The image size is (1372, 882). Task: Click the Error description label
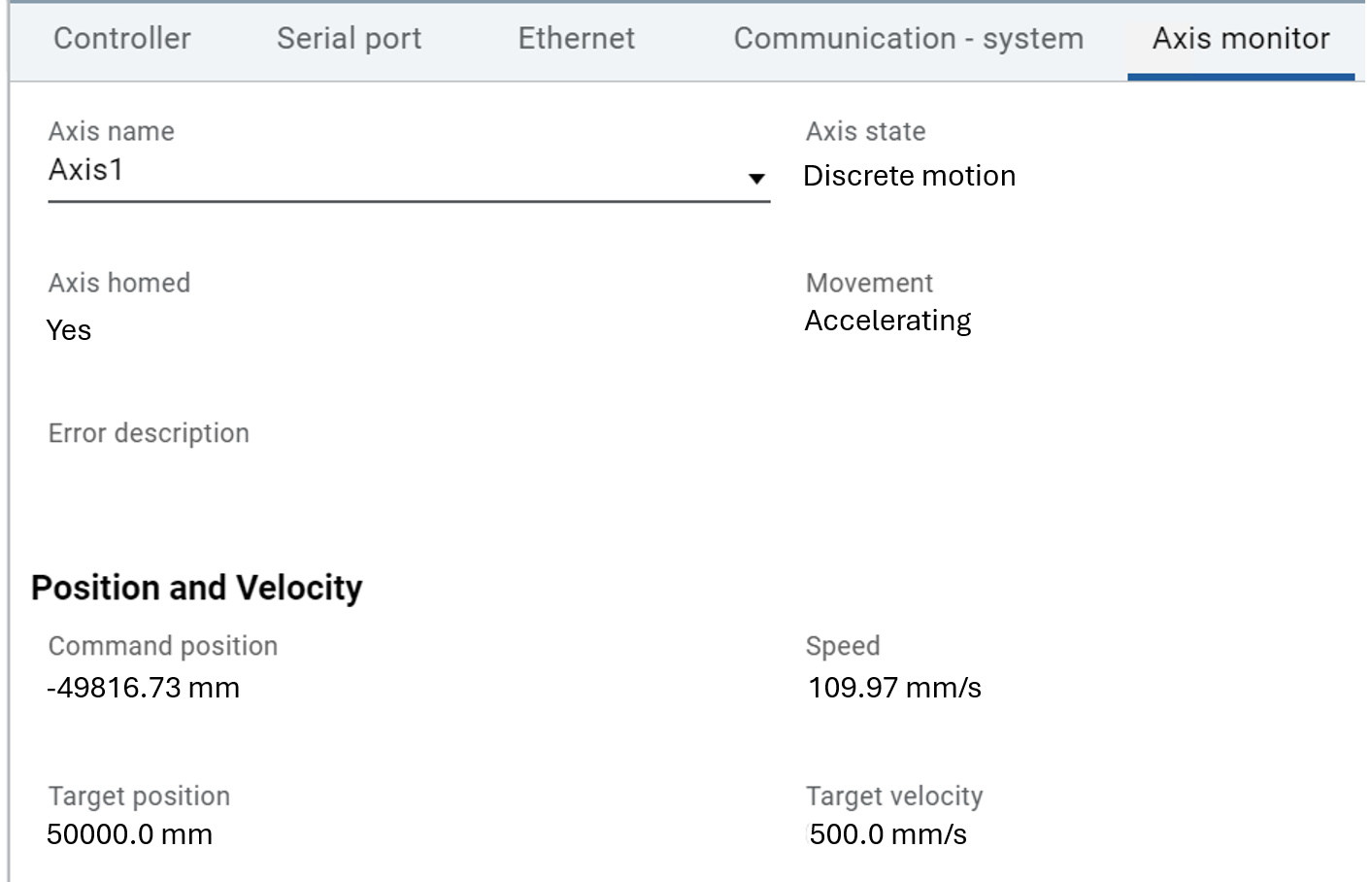point(149,433)
